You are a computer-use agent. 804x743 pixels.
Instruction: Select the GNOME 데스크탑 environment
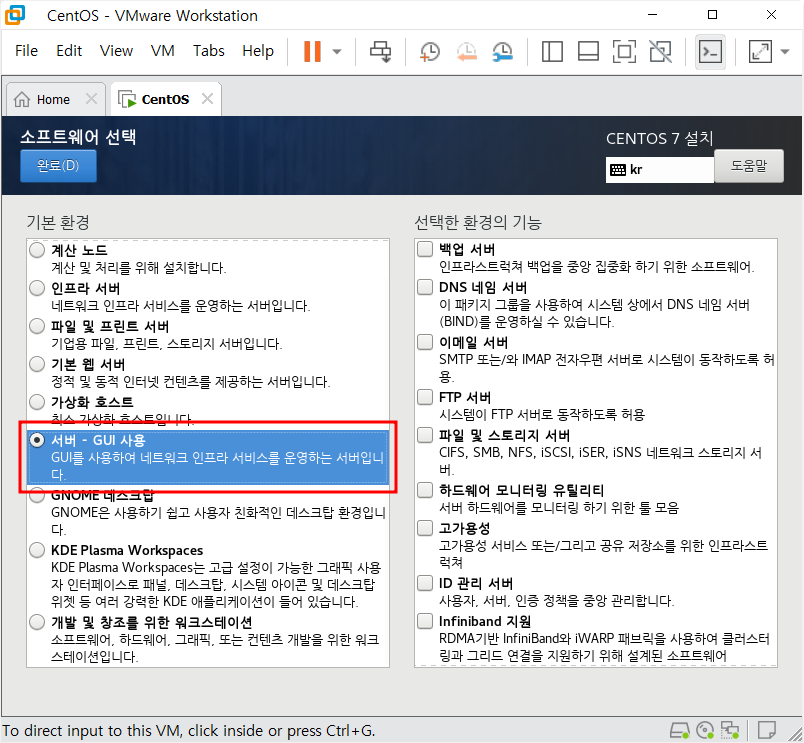pyautogui.click(x=37, y=496)
